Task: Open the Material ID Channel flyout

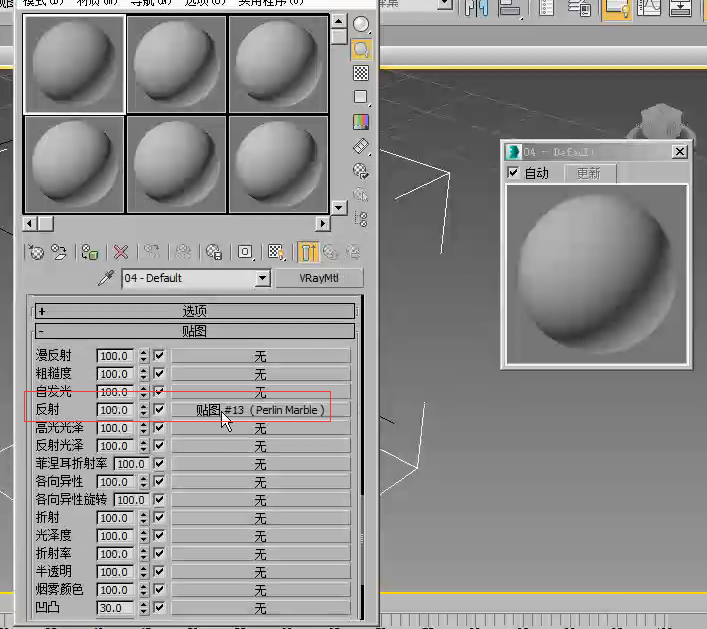Action: coord(245,252)
